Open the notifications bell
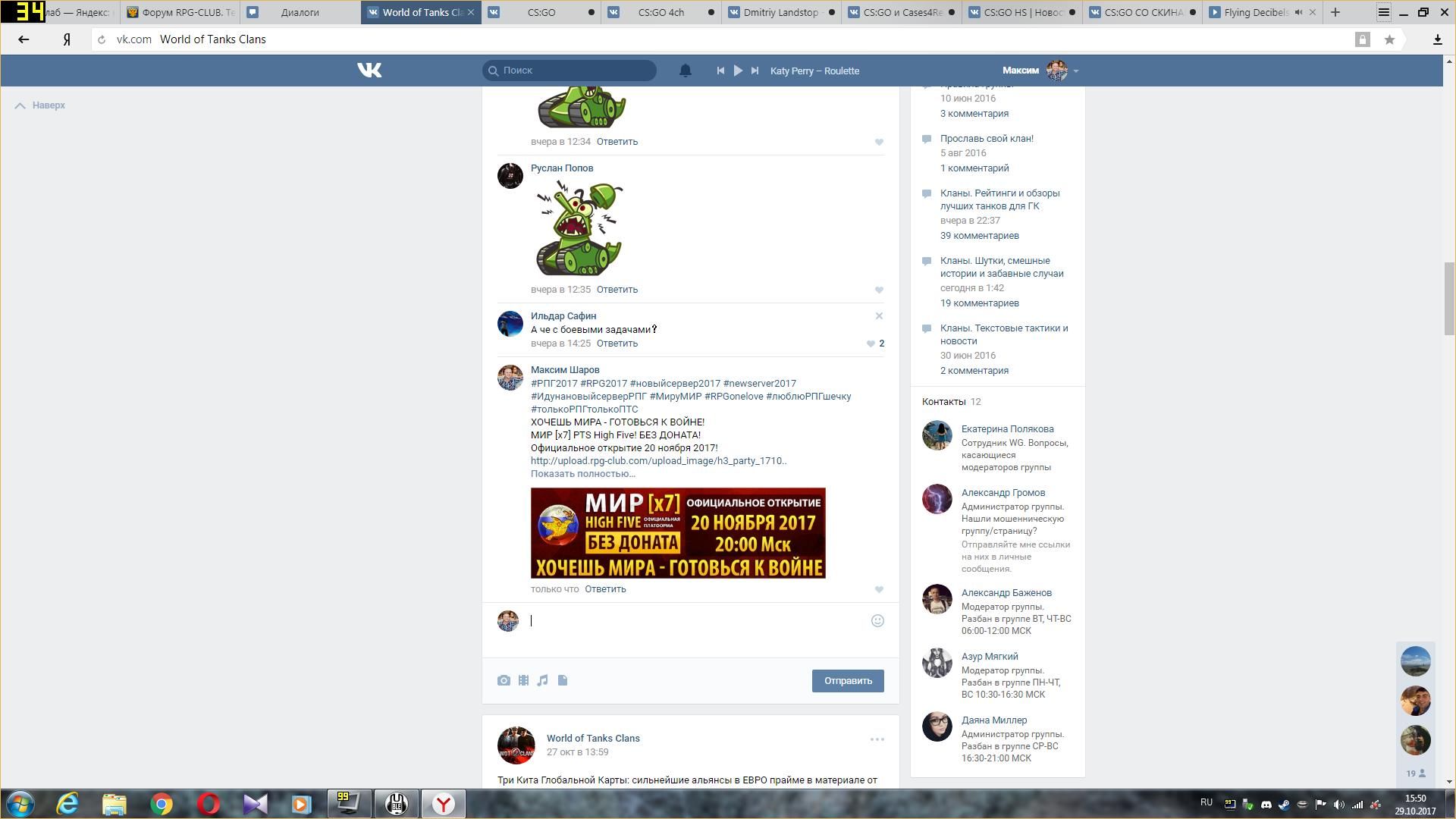This screenshot has height=819, width=1456. 685,71
